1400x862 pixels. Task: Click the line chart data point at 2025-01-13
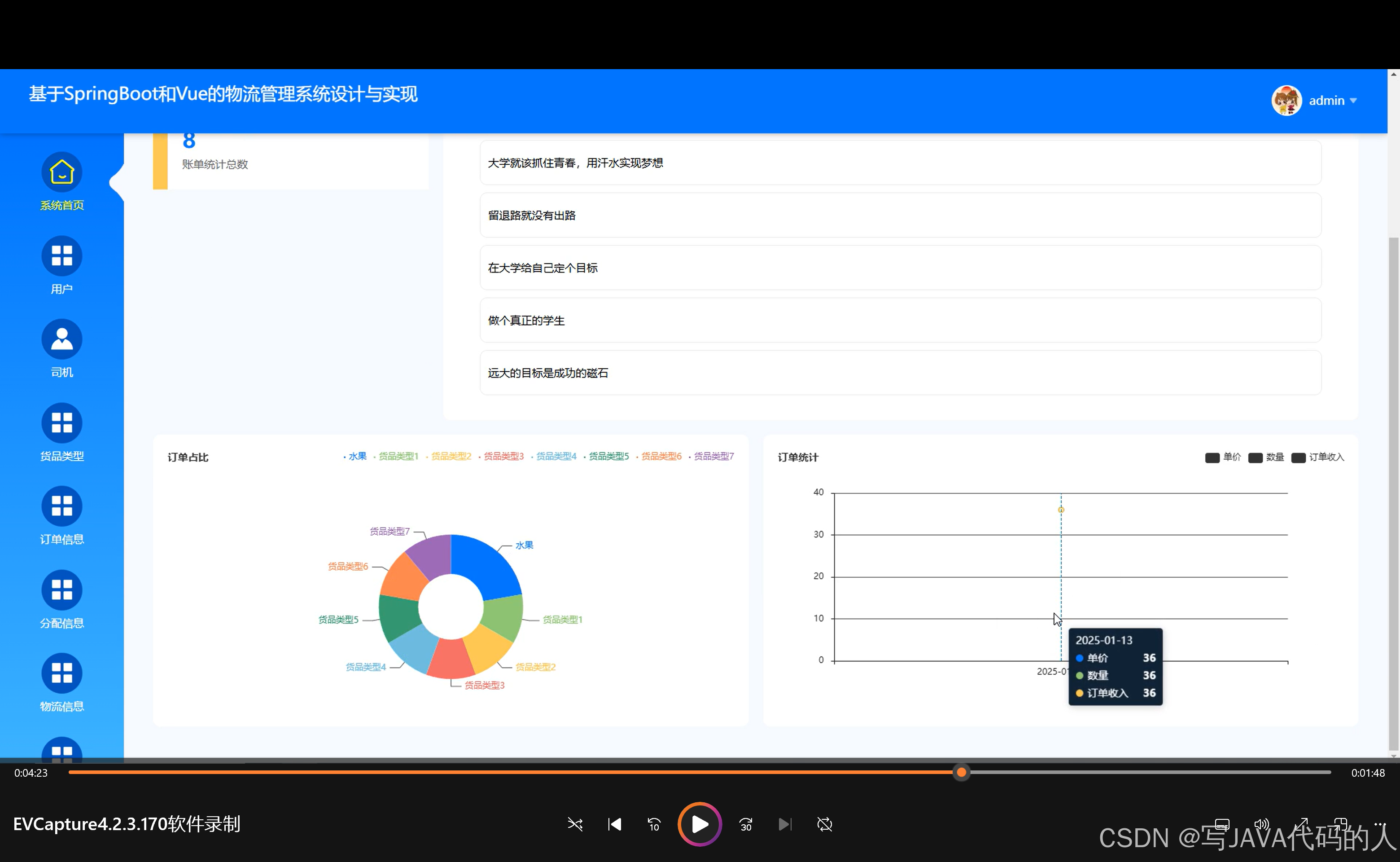[x=1061, y=510]
